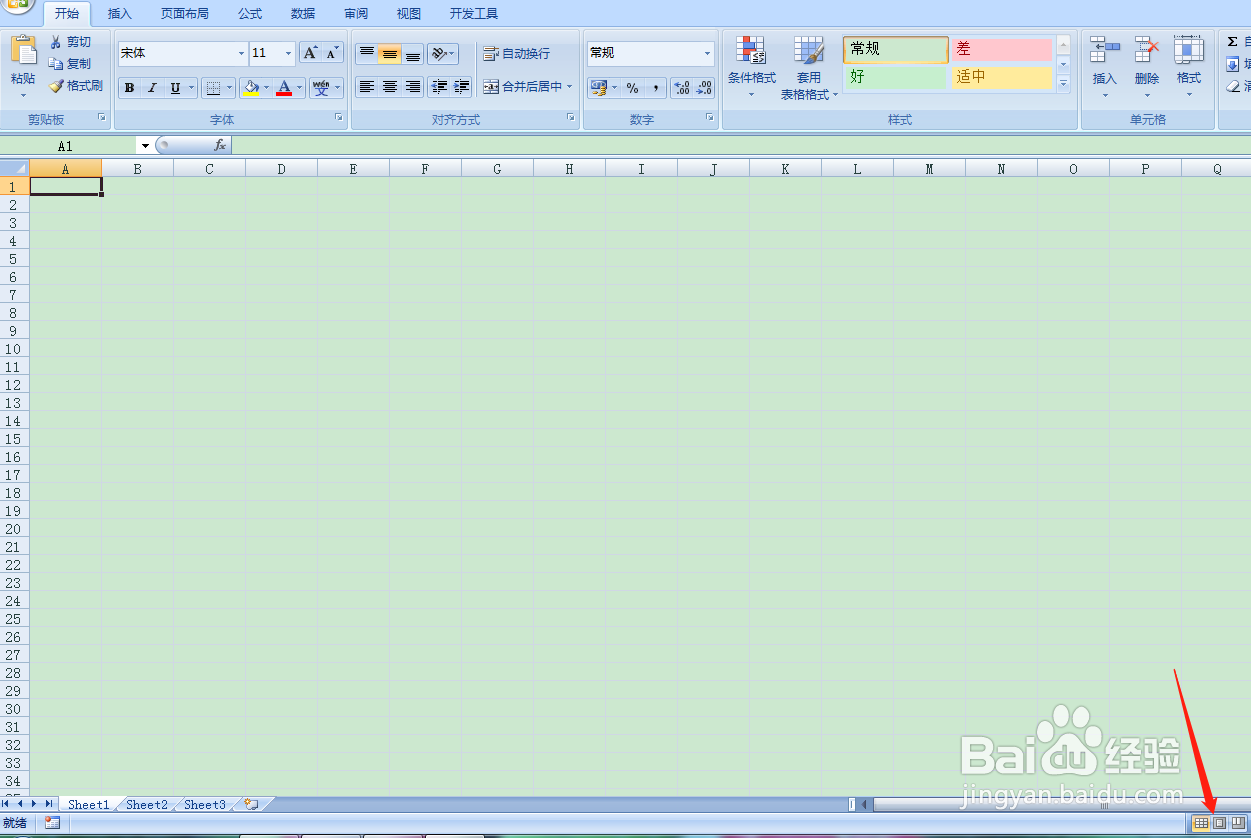The height and width of the screenshot is (838, 1251).
Task: Apply the 差 (Bad) cell style
Action: click(1001, 49)
